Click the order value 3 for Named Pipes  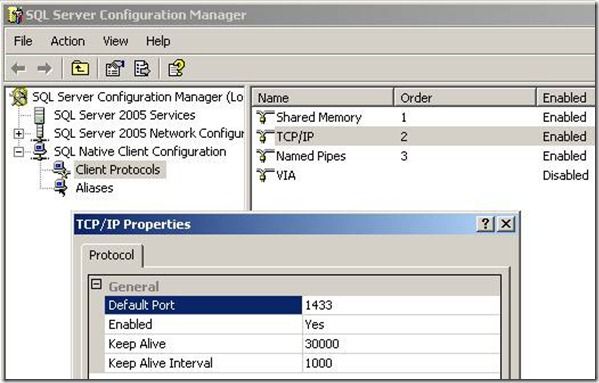coord(404,156)
